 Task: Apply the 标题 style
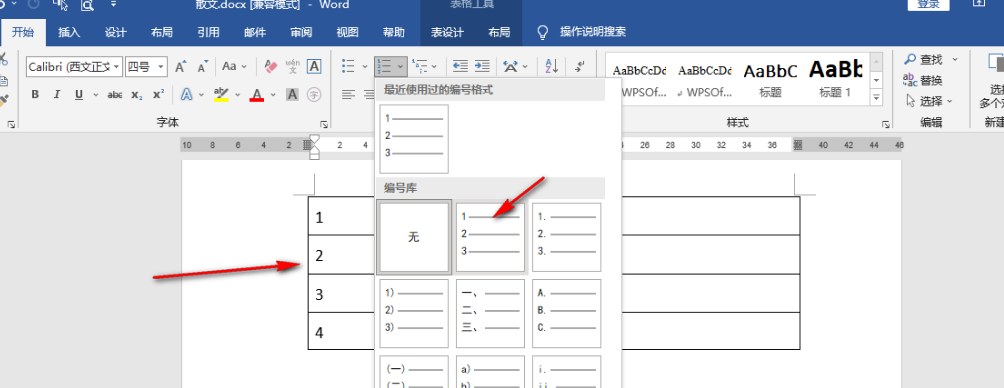(770, 78)
